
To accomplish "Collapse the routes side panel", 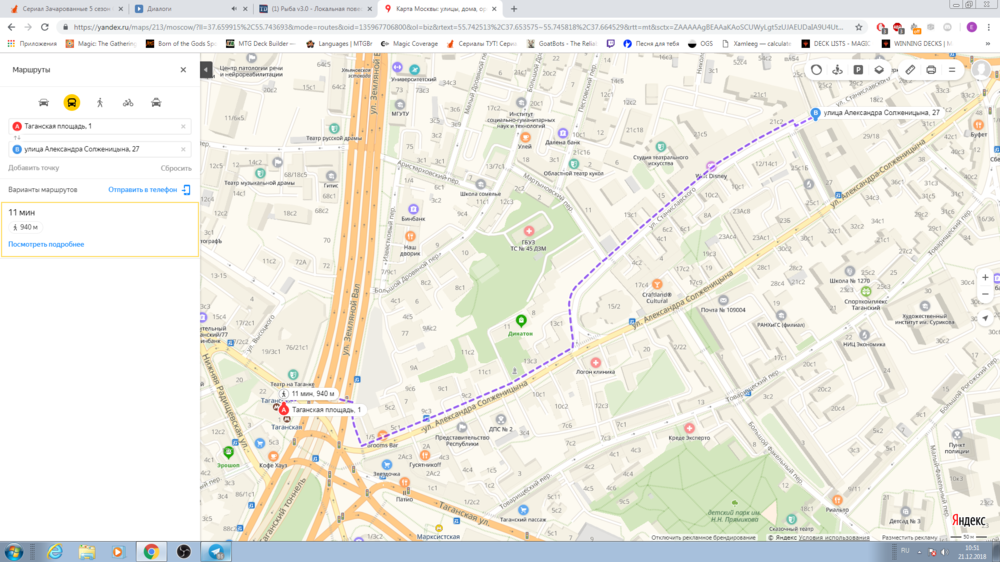I will tap(206, 70).
